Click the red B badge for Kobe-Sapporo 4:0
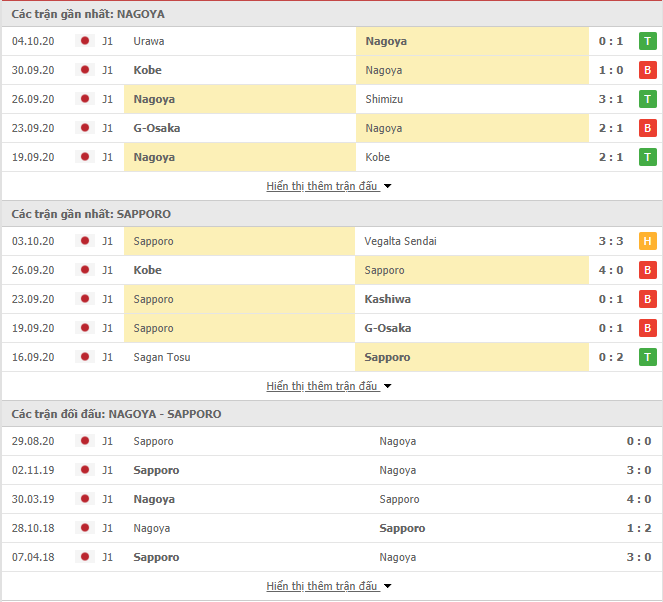663x602 pixels. point(647,270)
